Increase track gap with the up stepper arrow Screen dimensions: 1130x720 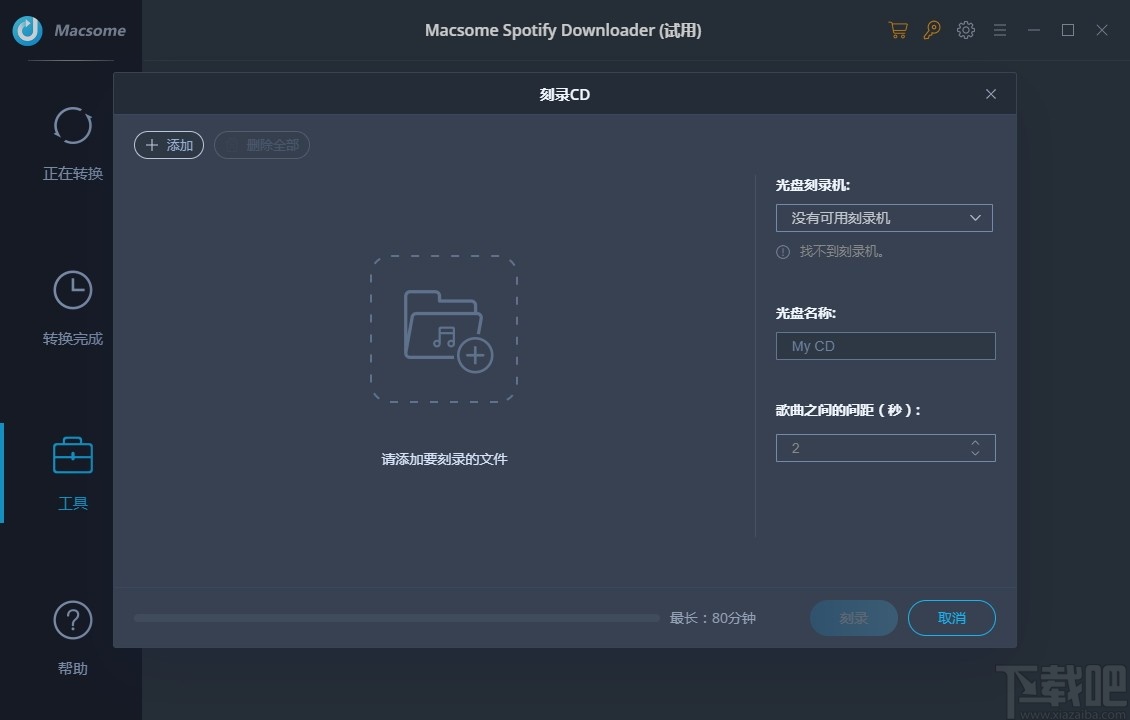pyautogui.click(x=975, y=442)
